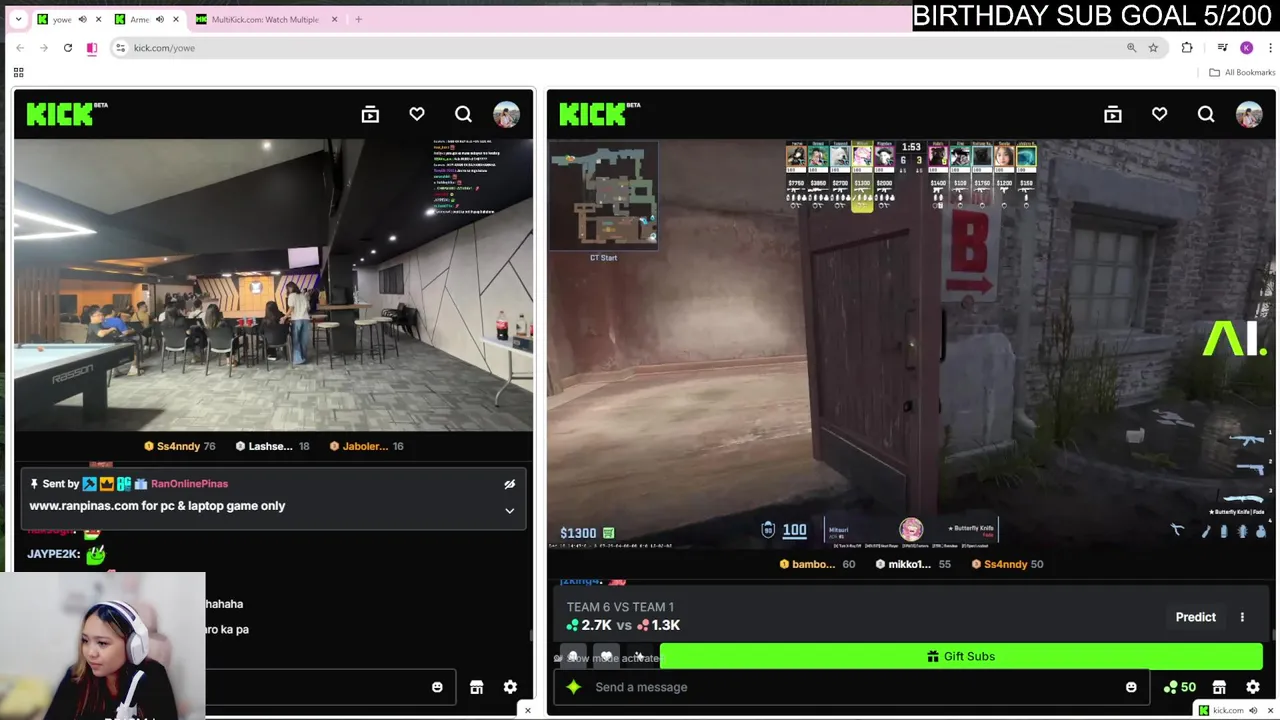Open the All Bookmarks folder

point(1242,72)
